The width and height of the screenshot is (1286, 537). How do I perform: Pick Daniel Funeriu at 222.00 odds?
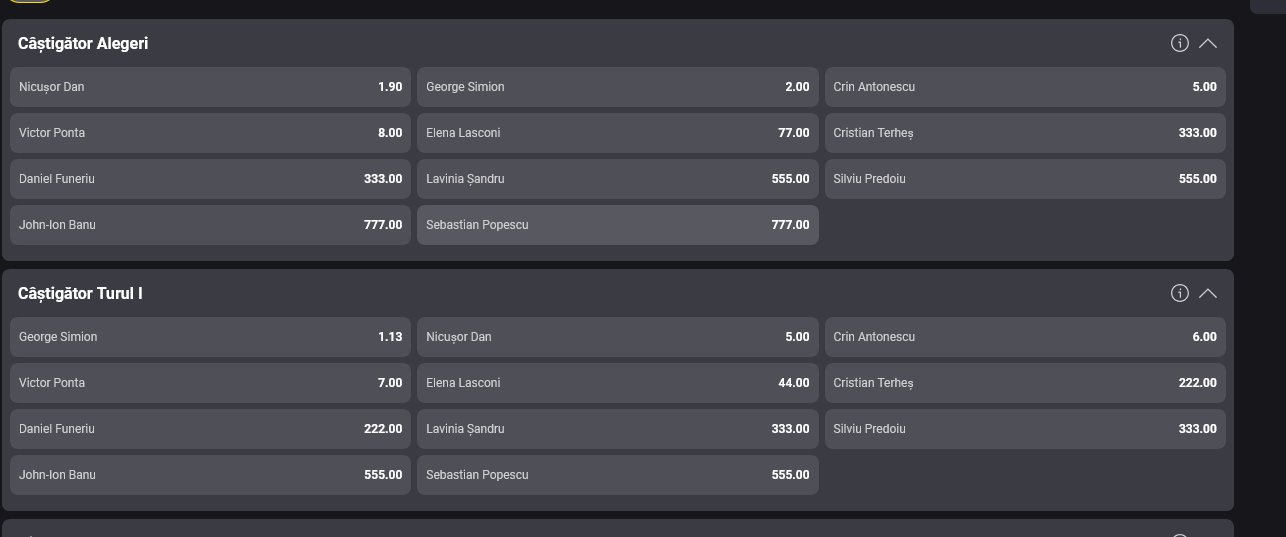click(x=210, y=429)
